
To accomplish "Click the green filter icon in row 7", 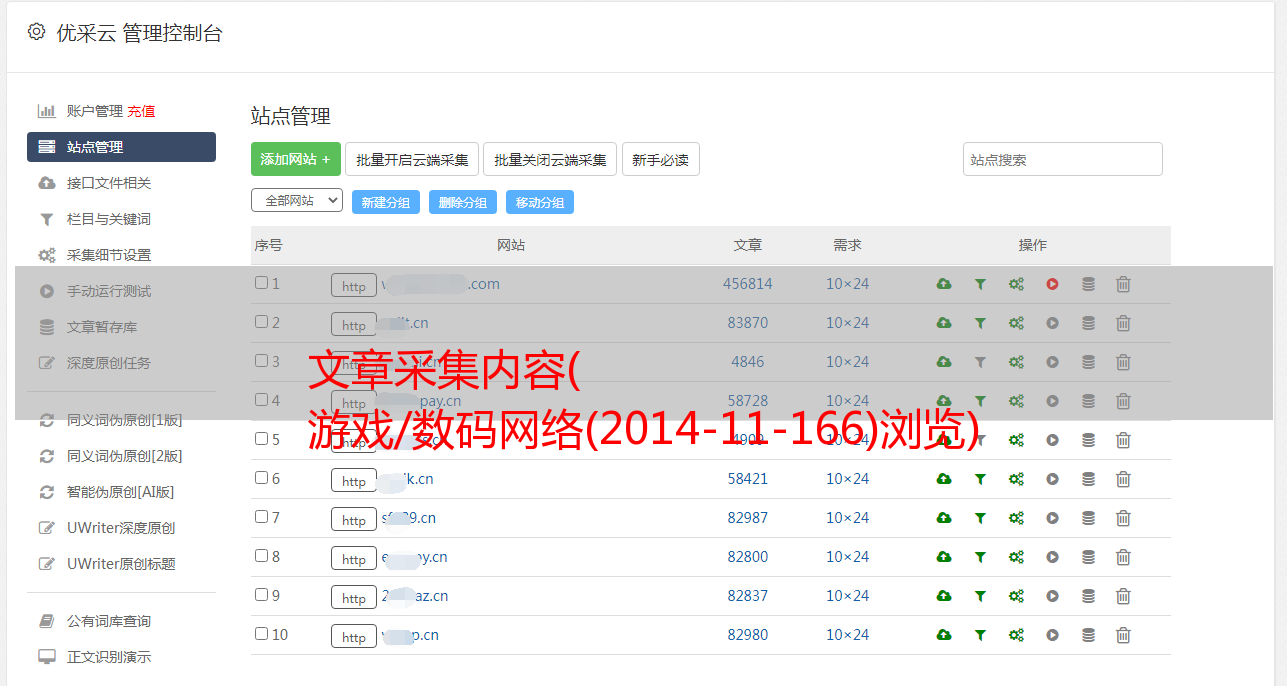I will tap(980, 518).
